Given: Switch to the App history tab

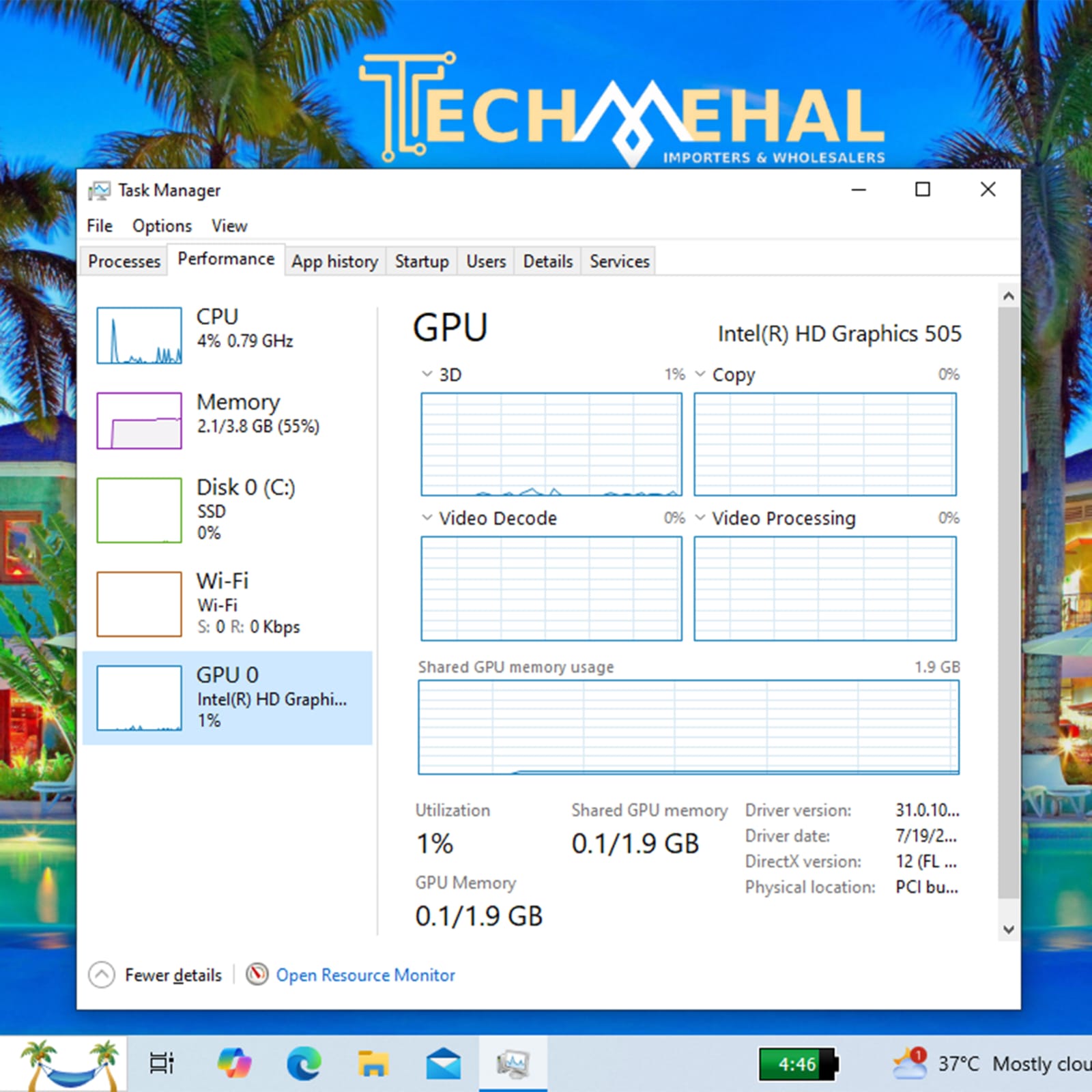Looking at the screenshot, I should tap(334, 261).
